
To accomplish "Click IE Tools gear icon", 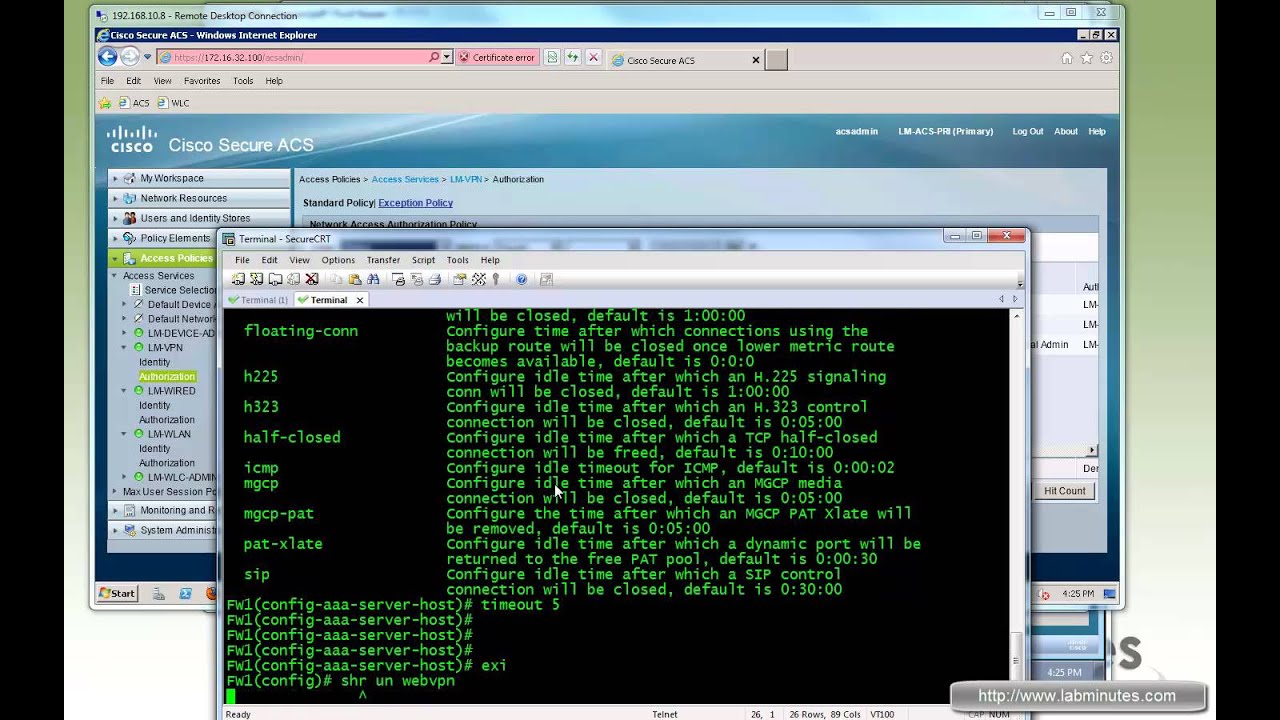I will tap(1106, 58).
